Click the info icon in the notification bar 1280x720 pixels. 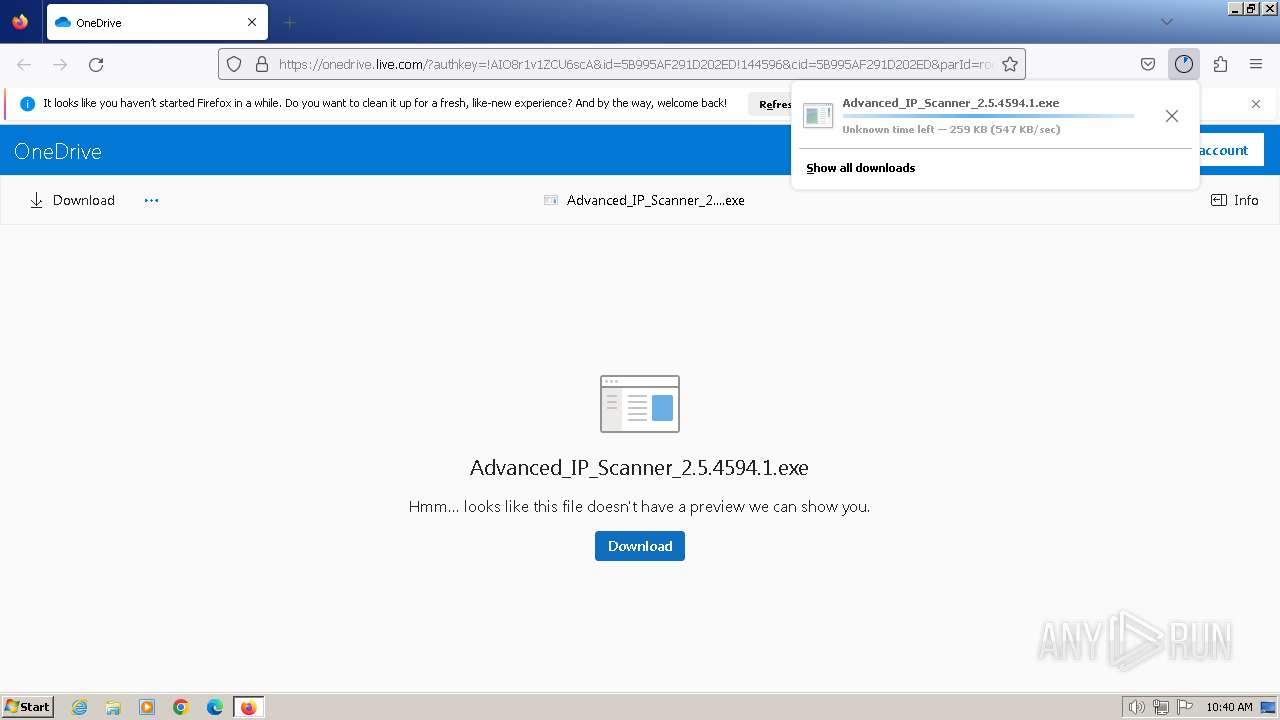[x=27, y=103]
